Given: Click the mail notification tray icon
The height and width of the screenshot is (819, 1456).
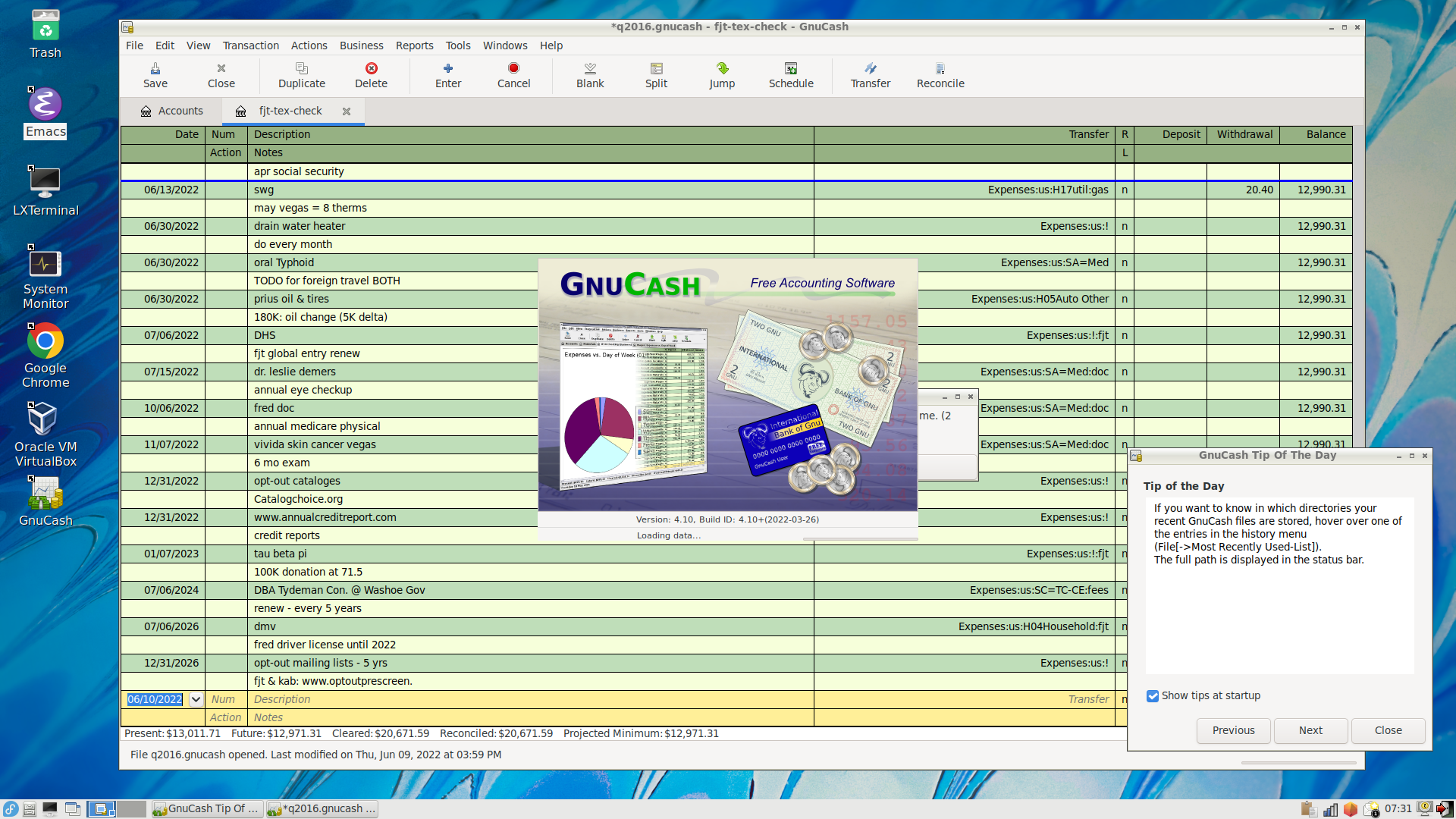Looking at the screenshot, I should coord(1371,809).
